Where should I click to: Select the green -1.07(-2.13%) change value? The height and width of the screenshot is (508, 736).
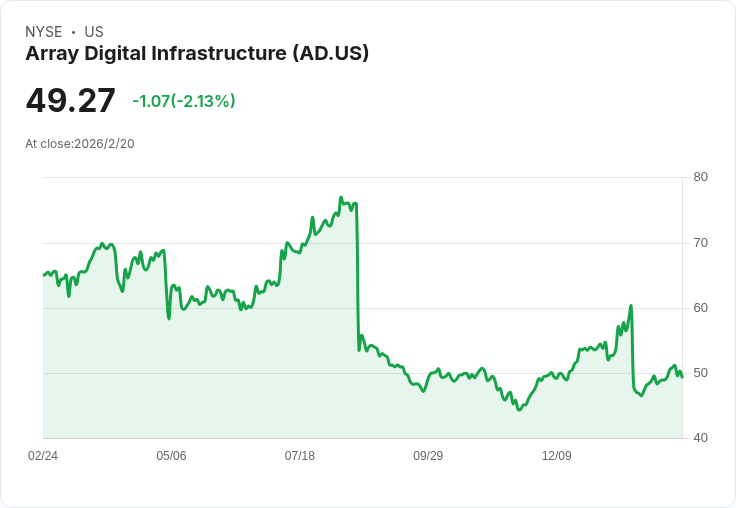coord(184,101)
